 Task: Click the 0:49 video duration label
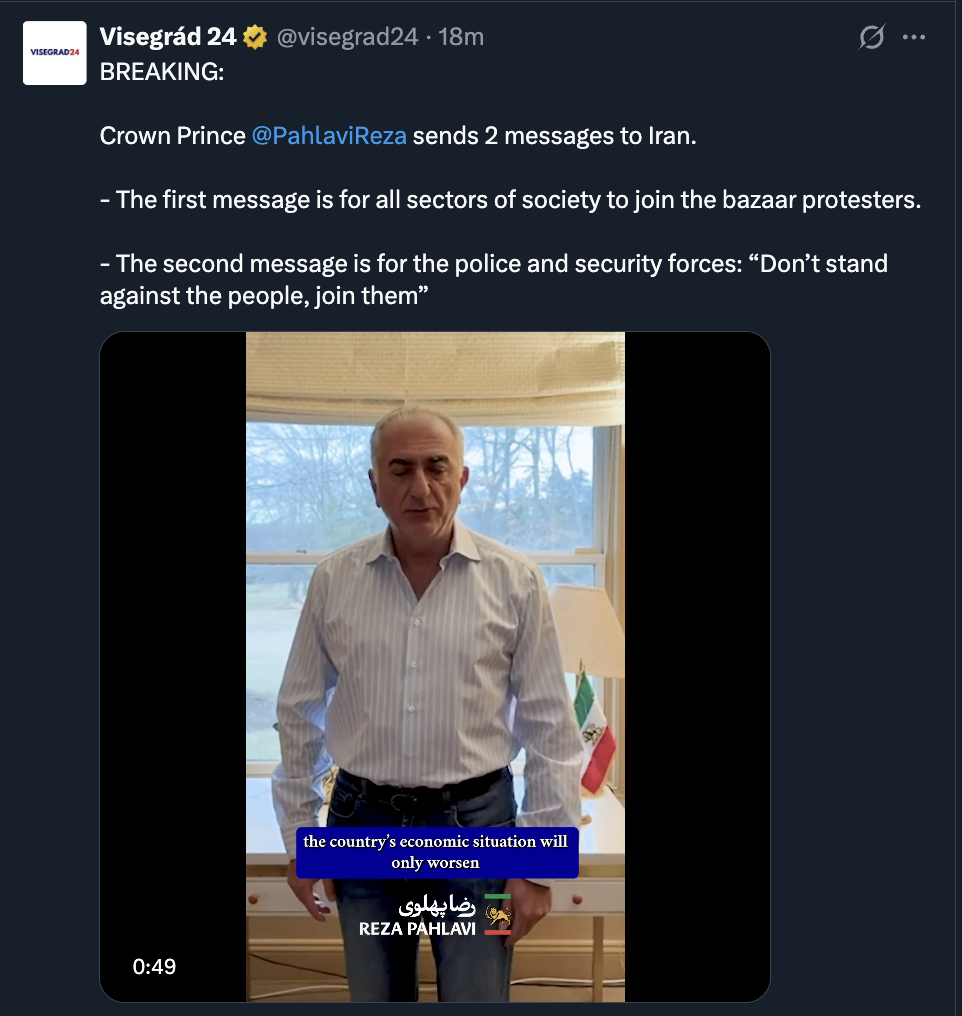pos(154,966)
